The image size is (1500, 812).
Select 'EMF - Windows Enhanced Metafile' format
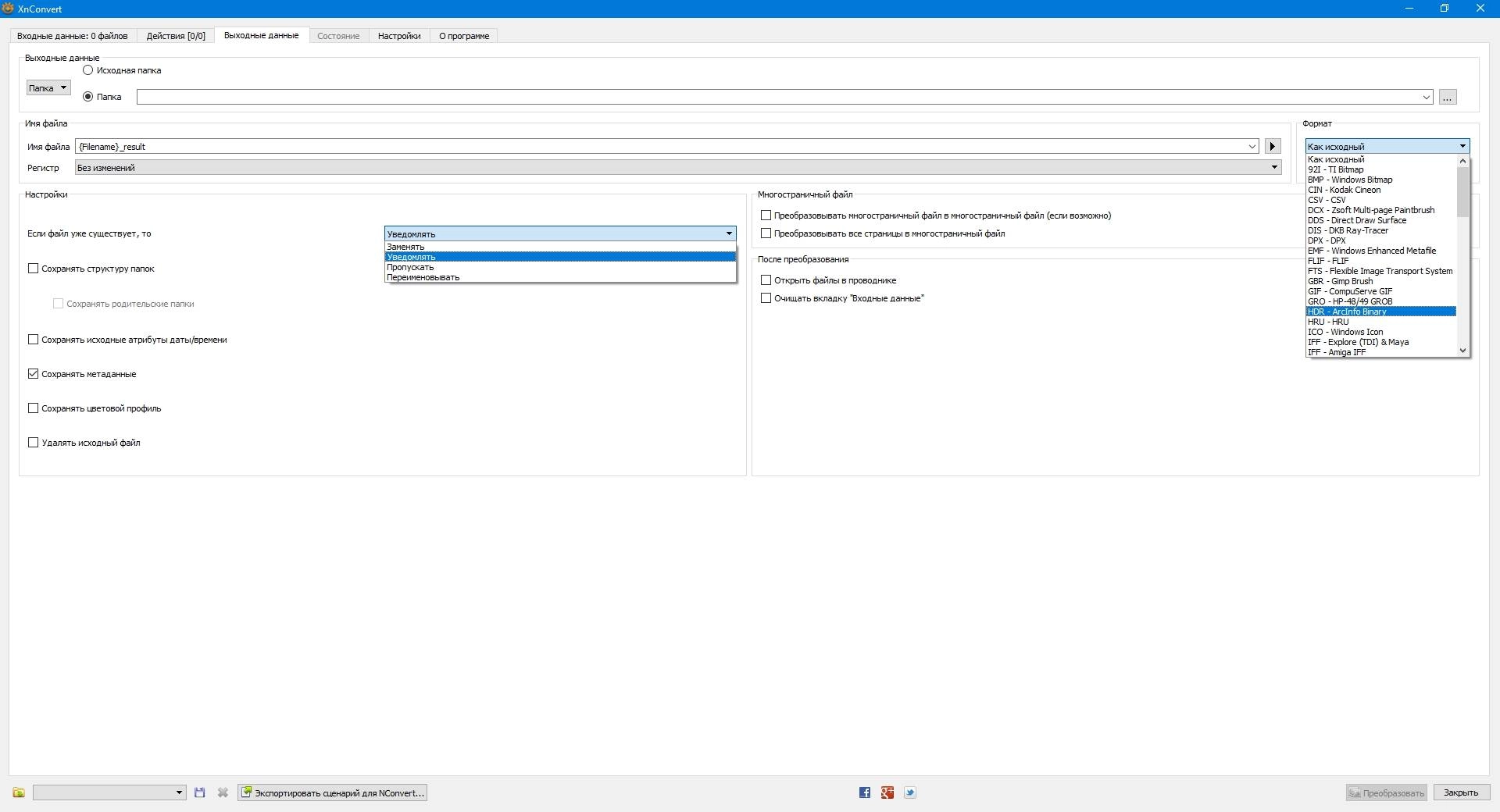pos(1381,251)
